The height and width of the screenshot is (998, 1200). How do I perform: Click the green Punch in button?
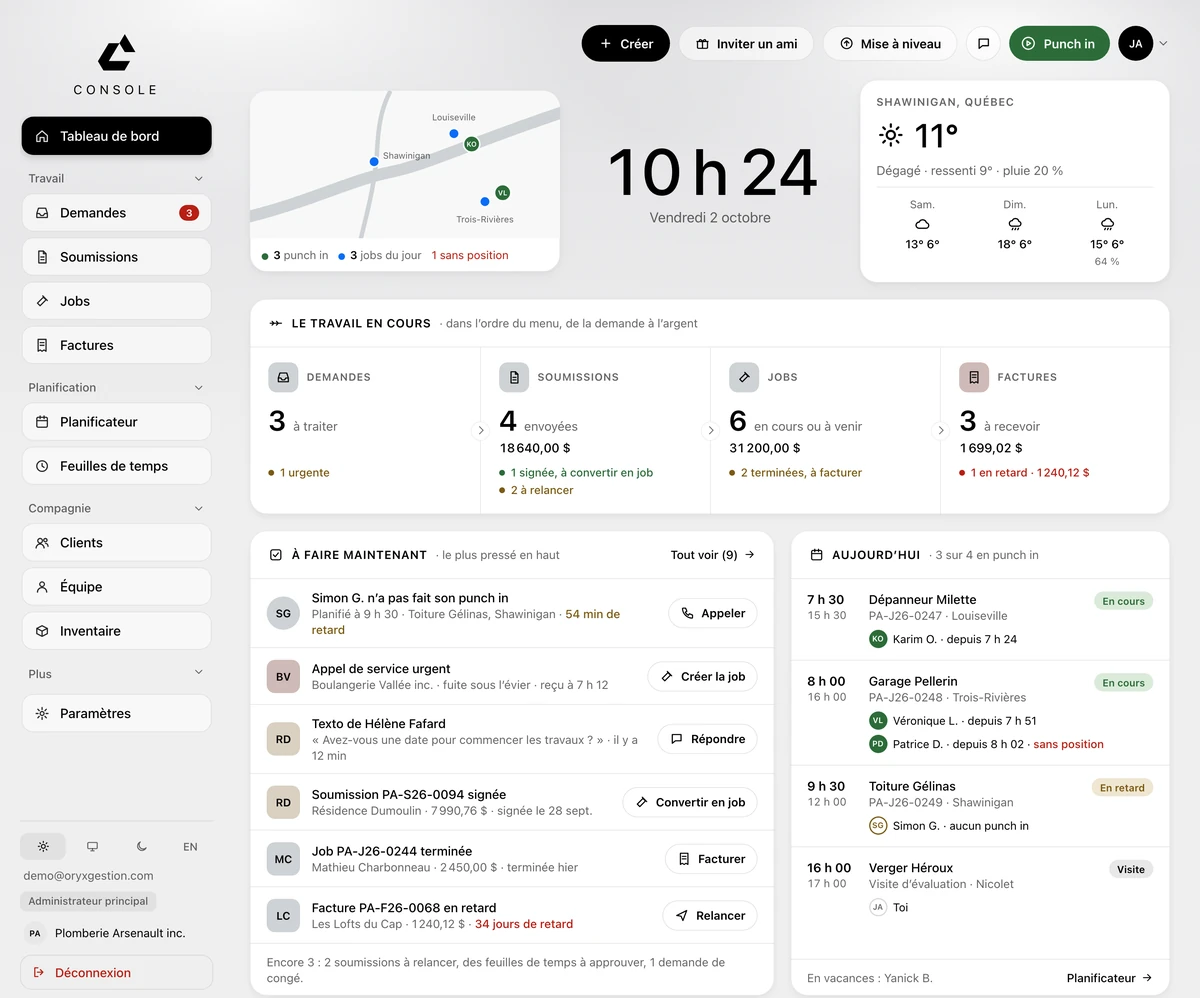pyautogui.click(x=1059, y=44)
